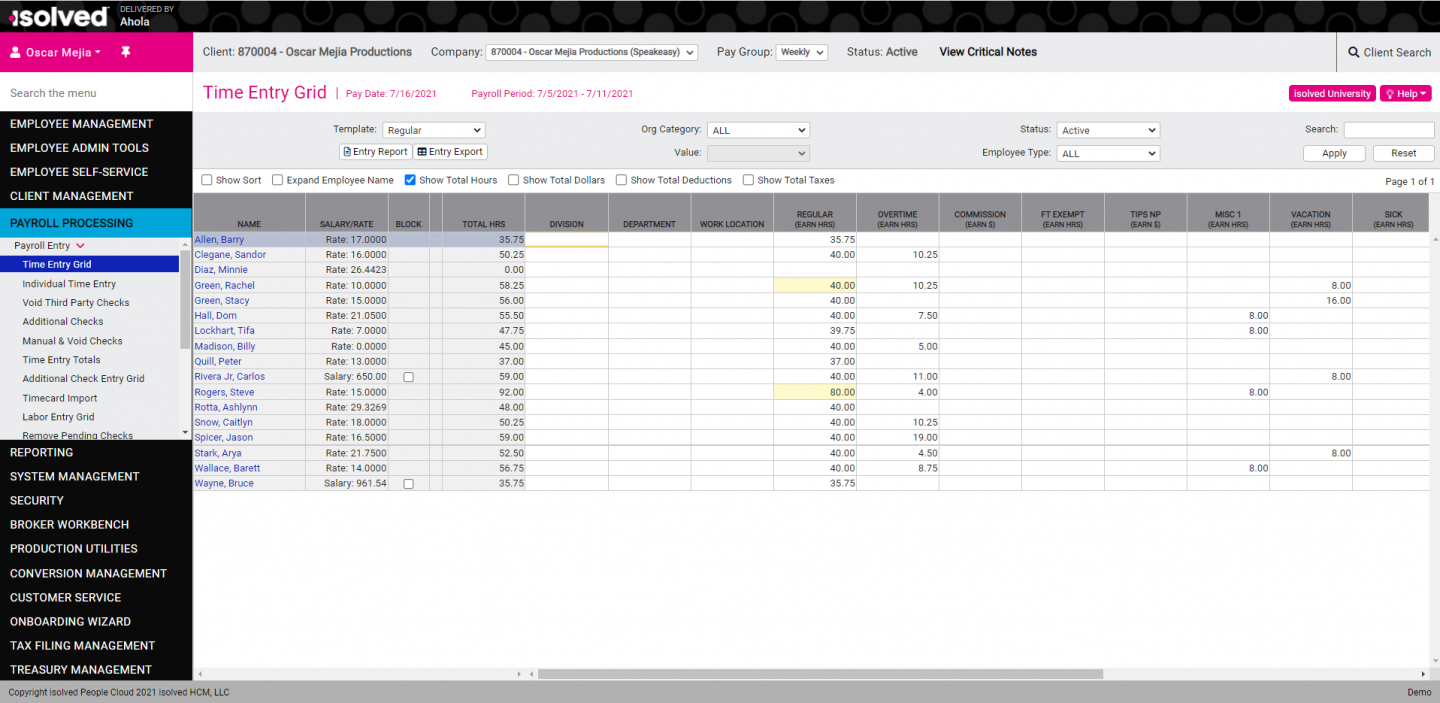Open the Employee Type dropdown
Viewport: 1440px width, 703px height.
point(1108,154)
